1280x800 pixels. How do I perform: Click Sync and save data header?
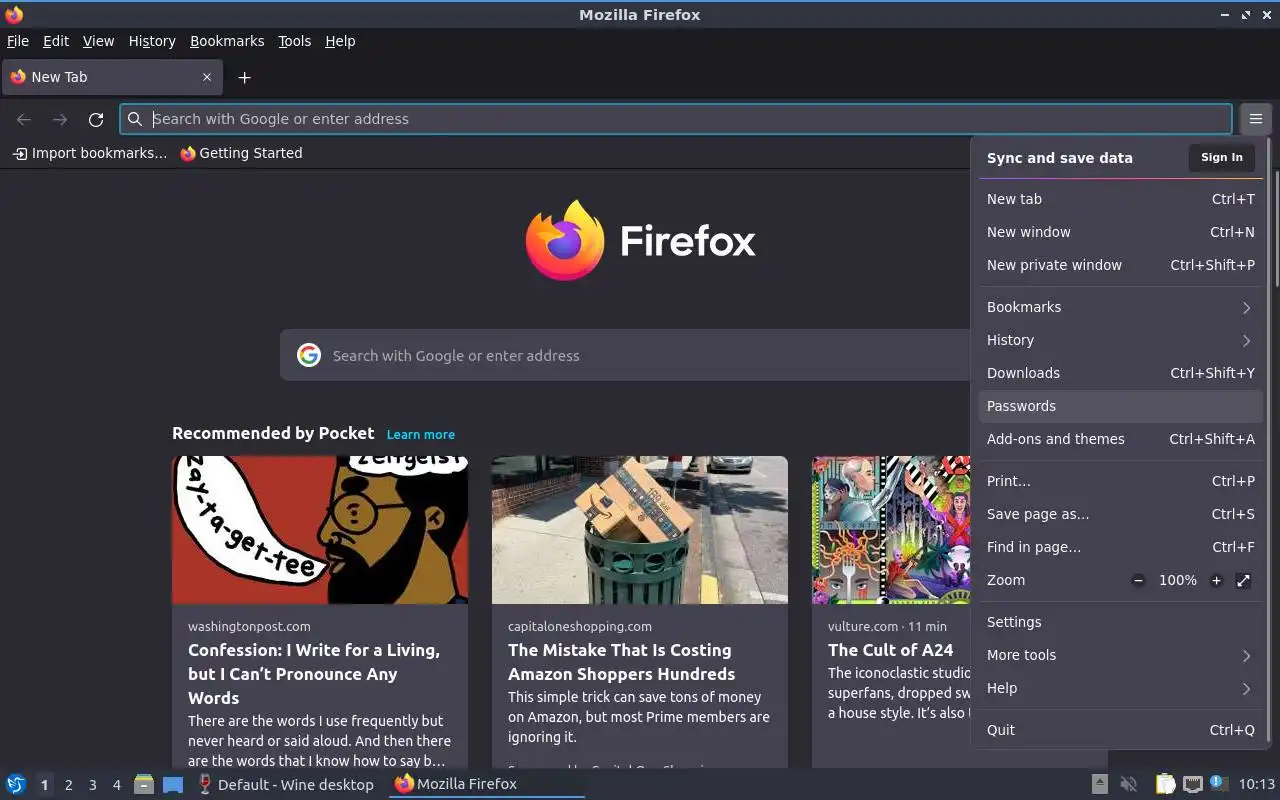tap(1060, 158)
